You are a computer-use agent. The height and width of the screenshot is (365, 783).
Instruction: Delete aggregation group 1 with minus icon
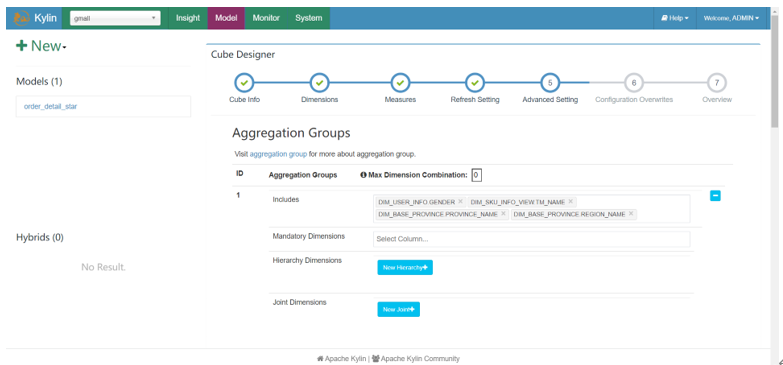tap(715, 196)
